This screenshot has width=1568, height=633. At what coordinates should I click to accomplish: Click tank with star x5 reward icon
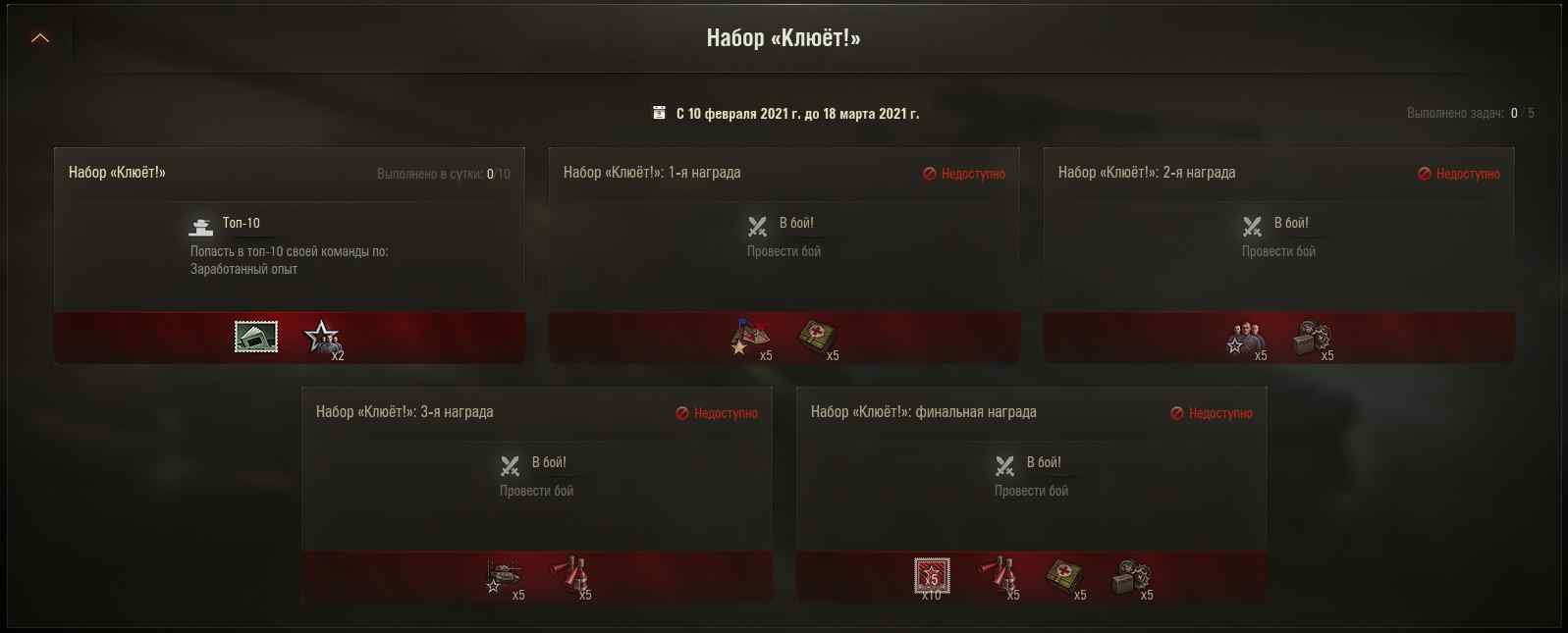click(504, 577)
